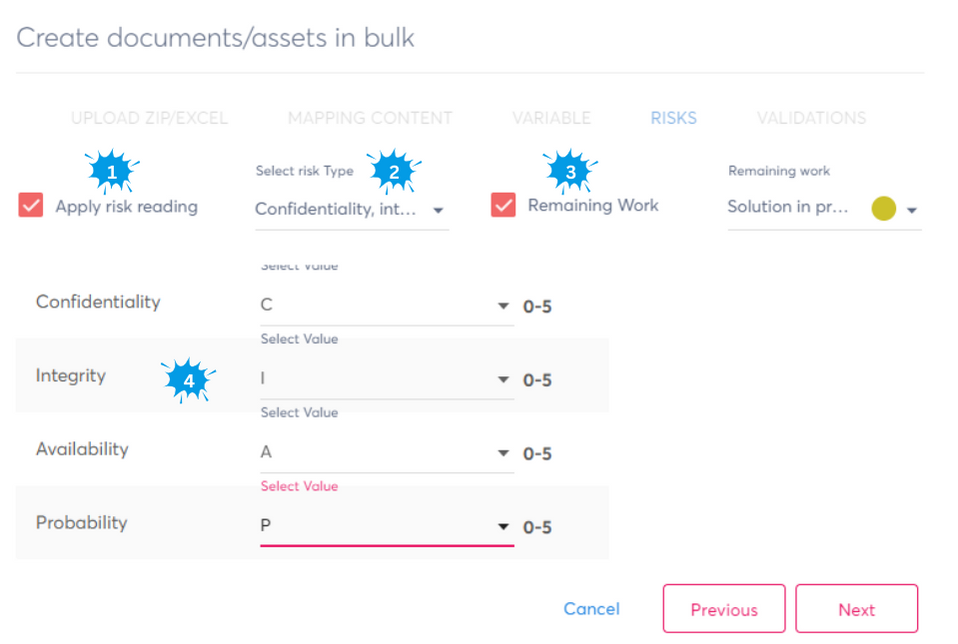The image size is (958, 644).
Task: Expand the Availability value dropdown
Action: tap(386, 453)
